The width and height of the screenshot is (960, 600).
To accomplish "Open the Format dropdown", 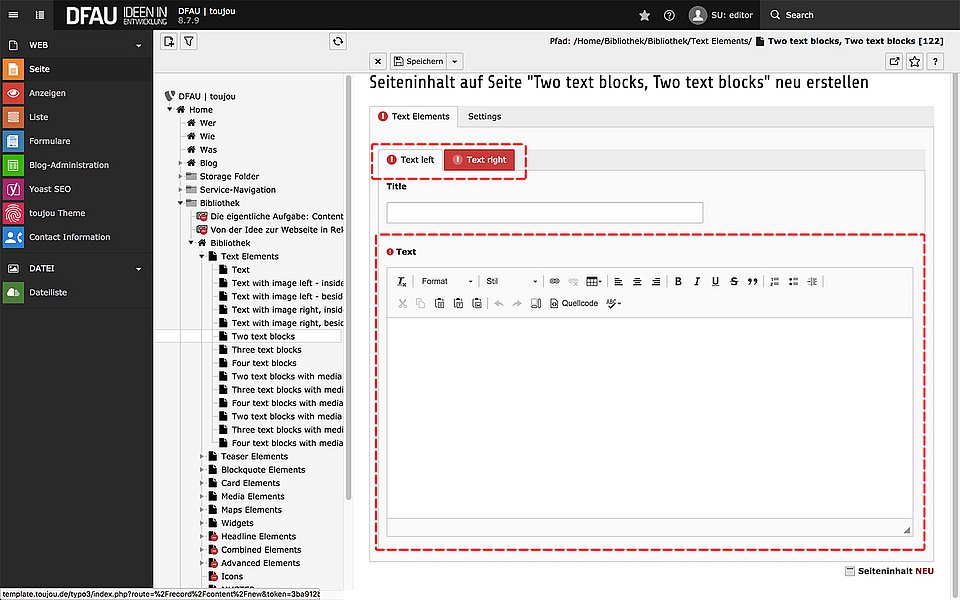I will point(446,282).
